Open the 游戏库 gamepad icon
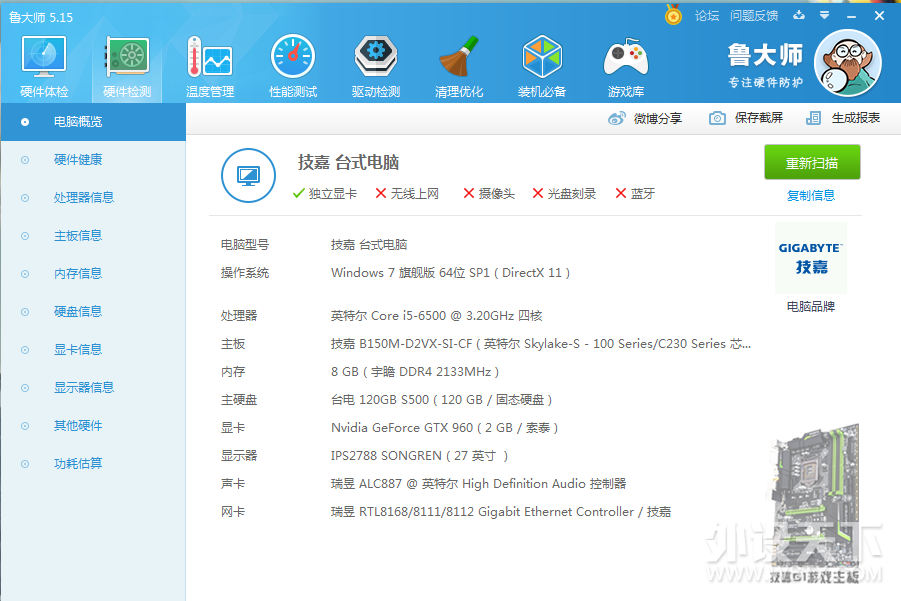 (626, 59)
